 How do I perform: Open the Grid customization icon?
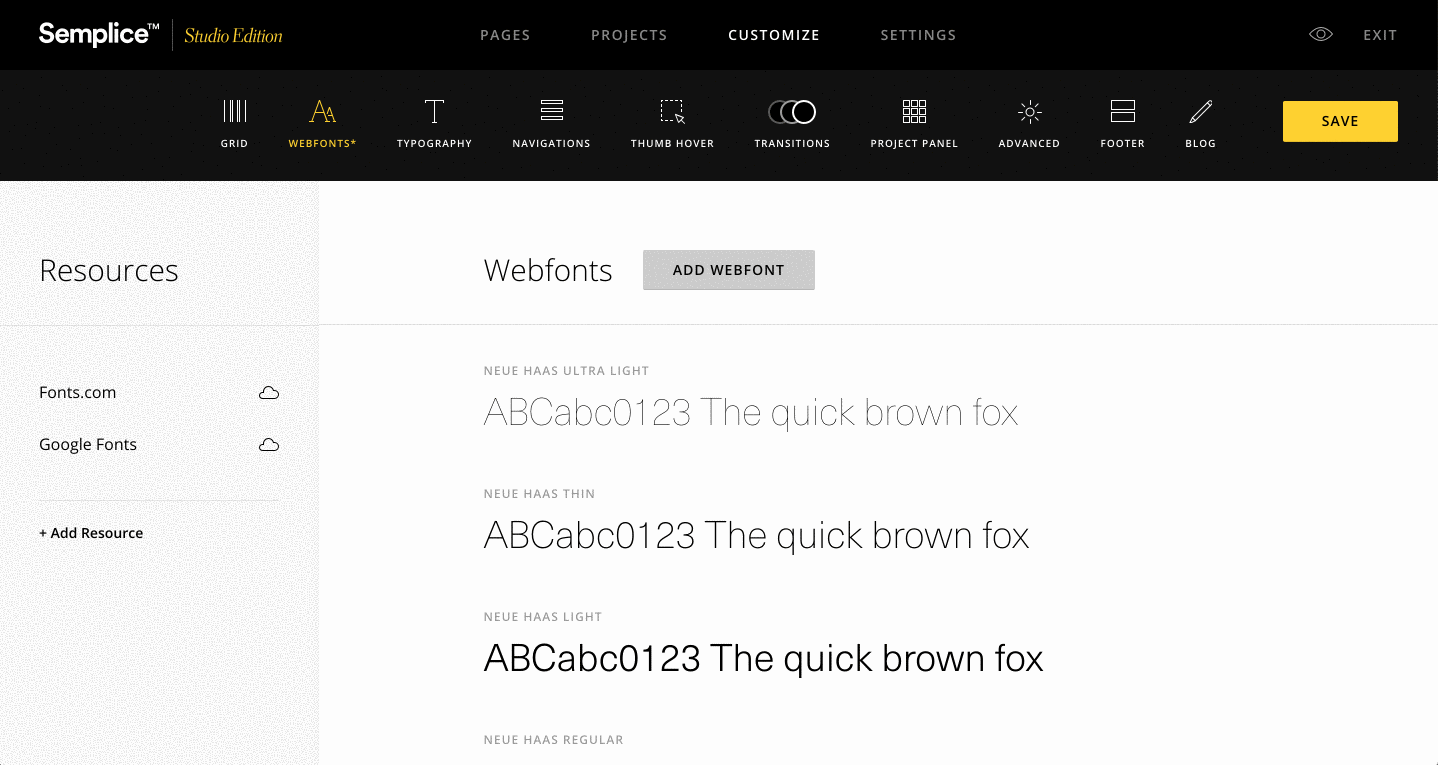coord(234,111)
